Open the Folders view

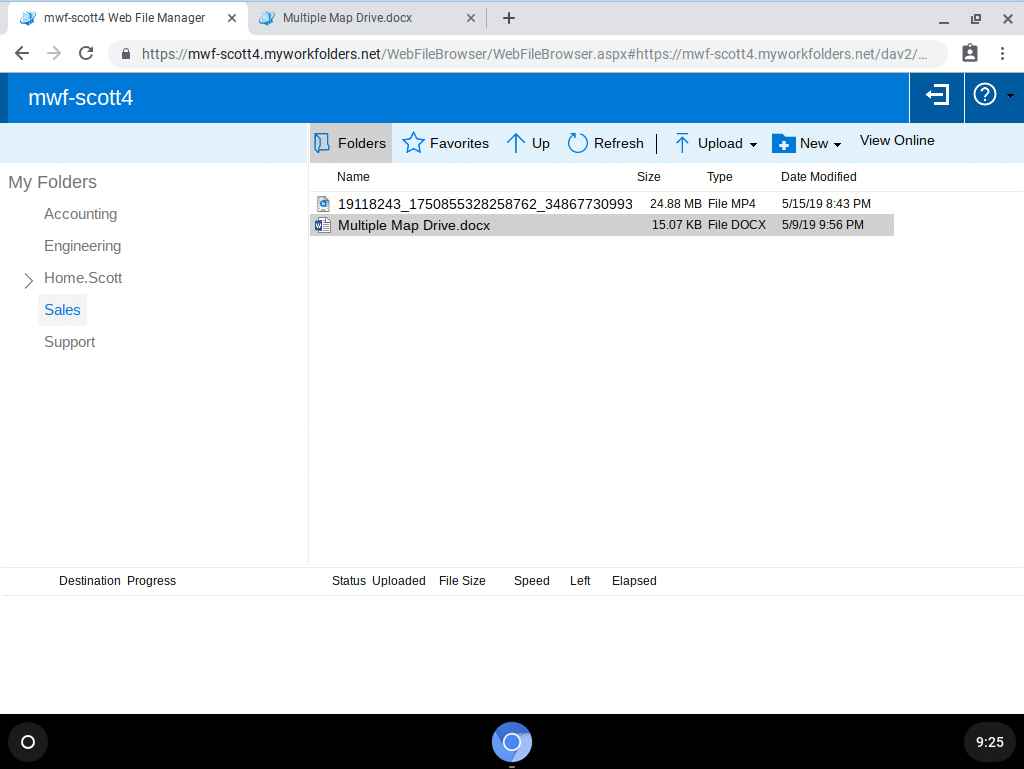(x=350, y=143)
